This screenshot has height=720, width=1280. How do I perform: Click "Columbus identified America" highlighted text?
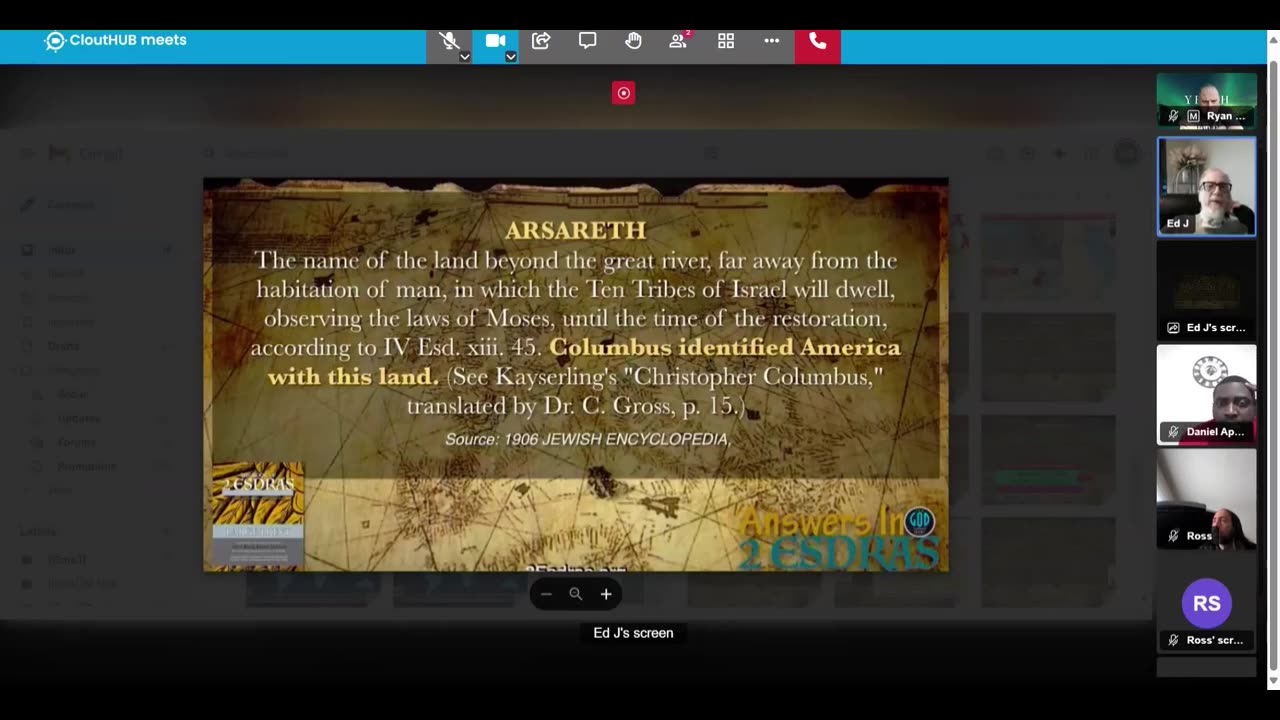pos(725,347)
